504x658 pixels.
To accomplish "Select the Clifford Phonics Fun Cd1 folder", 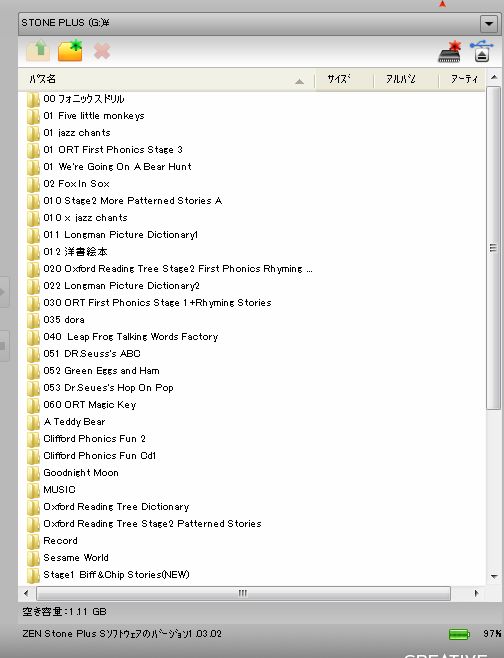I will point(91,456).
